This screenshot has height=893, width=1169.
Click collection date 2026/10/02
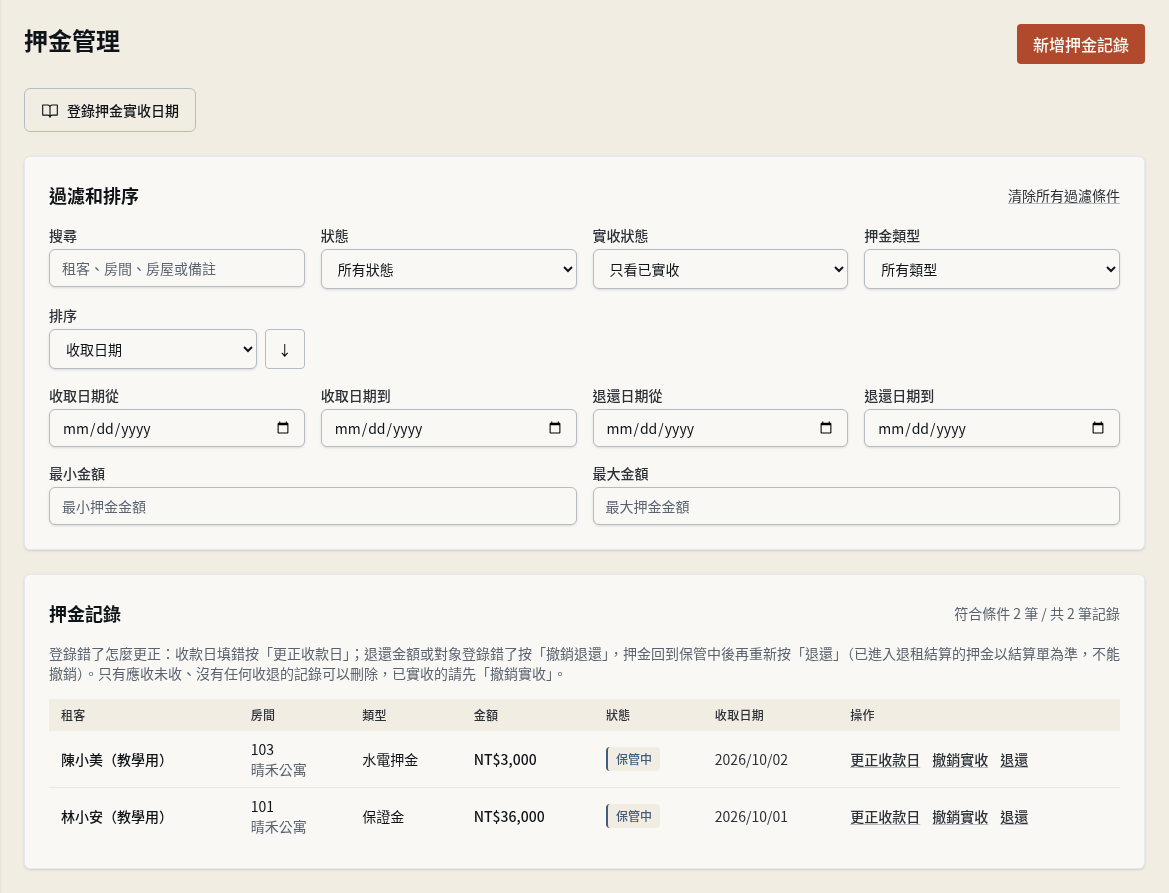pyautogui.click(x=751, y=760)
